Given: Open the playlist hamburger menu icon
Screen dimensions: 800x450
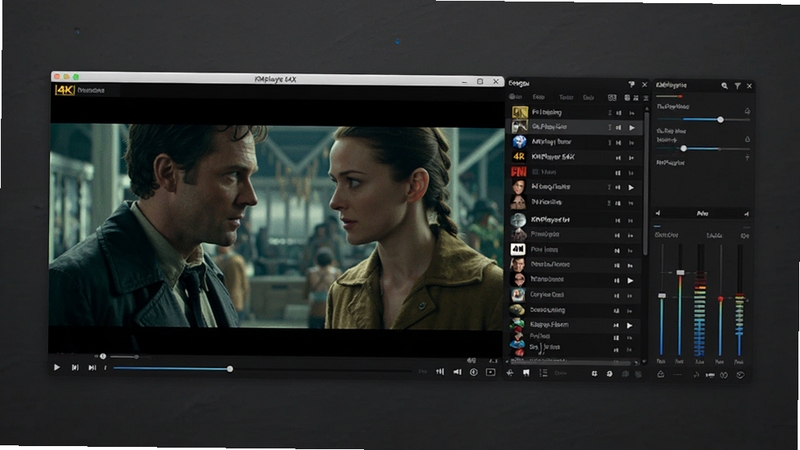Looking at the screenshot, I should tap(645, 97).
